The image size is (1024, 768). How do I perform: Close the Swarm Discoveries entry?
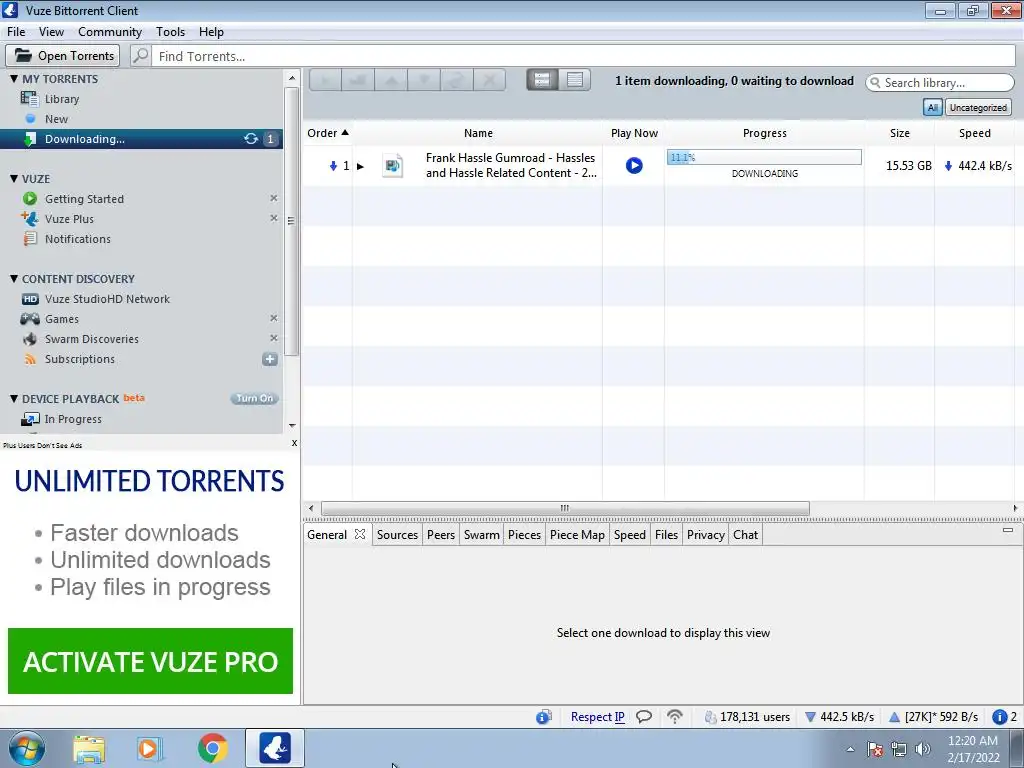coord(274,338)
